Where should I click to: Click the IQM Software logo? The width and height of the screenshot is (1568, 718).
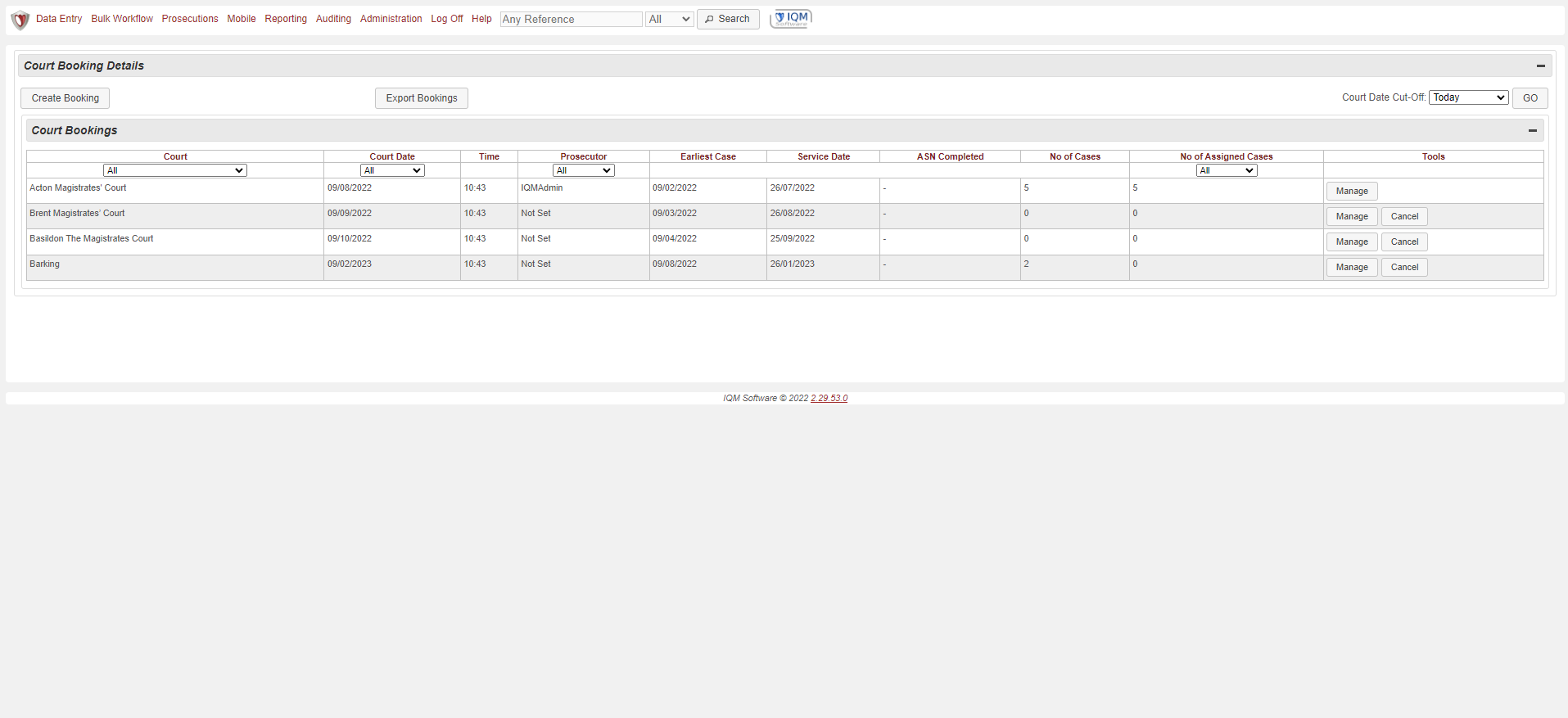tap(791, 19)
